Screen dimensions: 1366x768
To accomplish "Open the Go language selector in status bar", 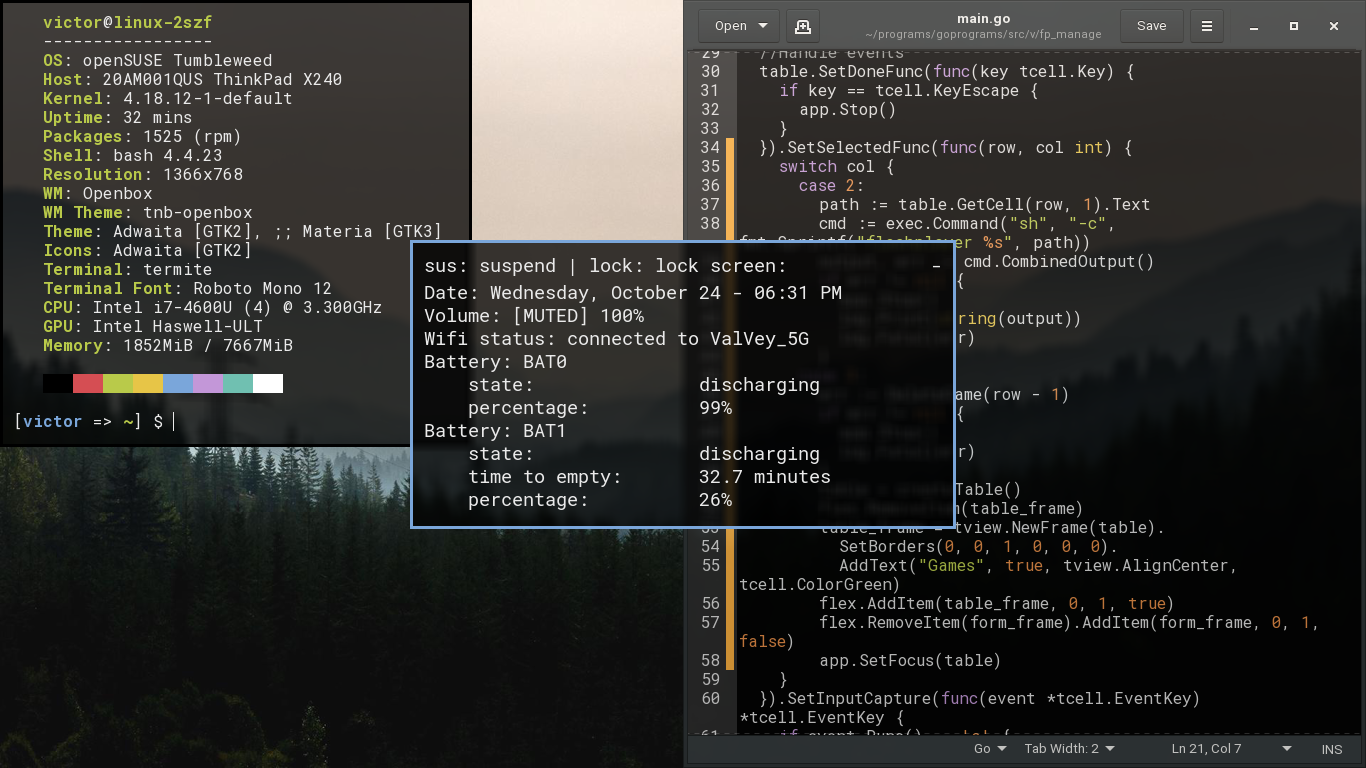I will [x=988, y=748].
